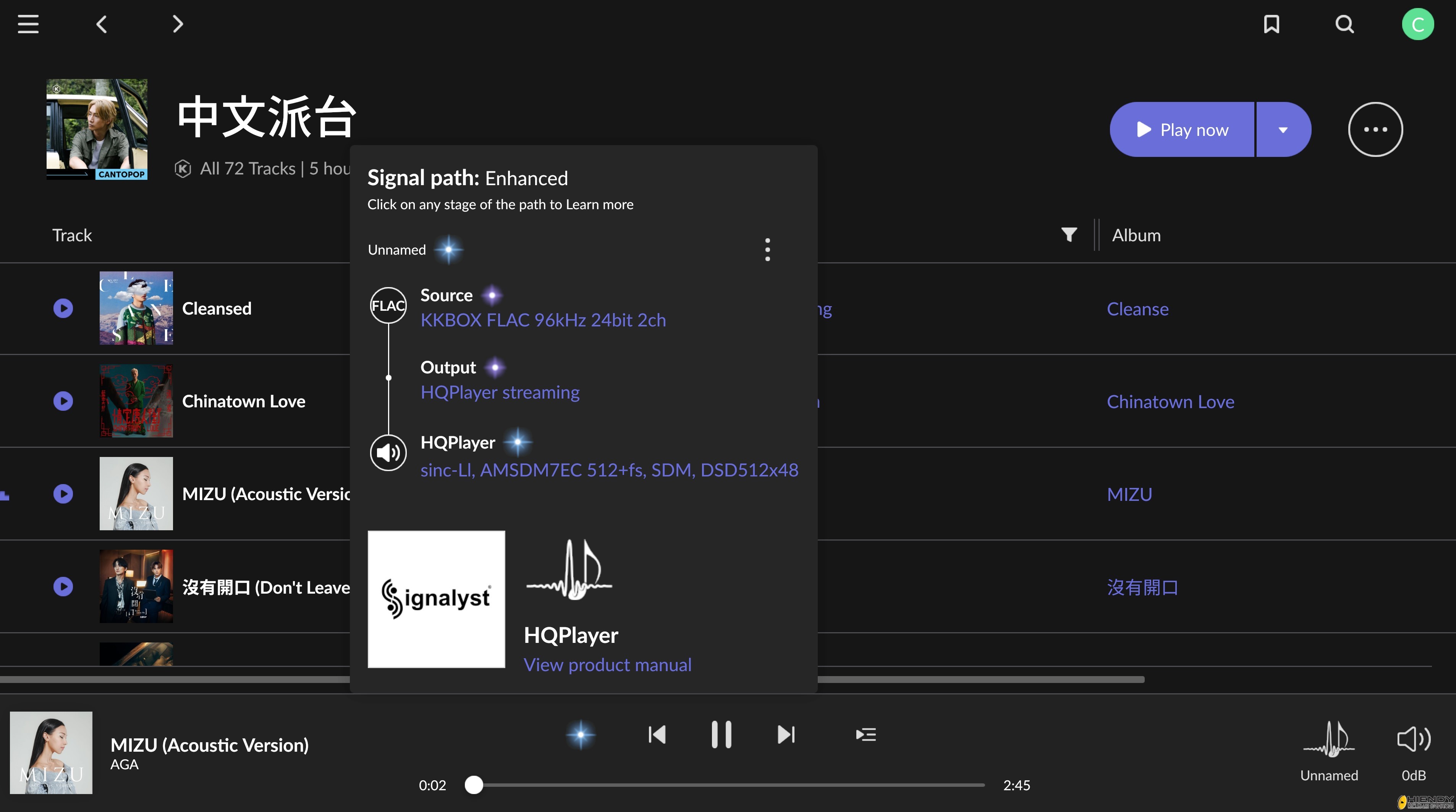This screenshot has width=1456, height=812.
Task: Open zone options via signal path three dots
Action: [767, 249]
